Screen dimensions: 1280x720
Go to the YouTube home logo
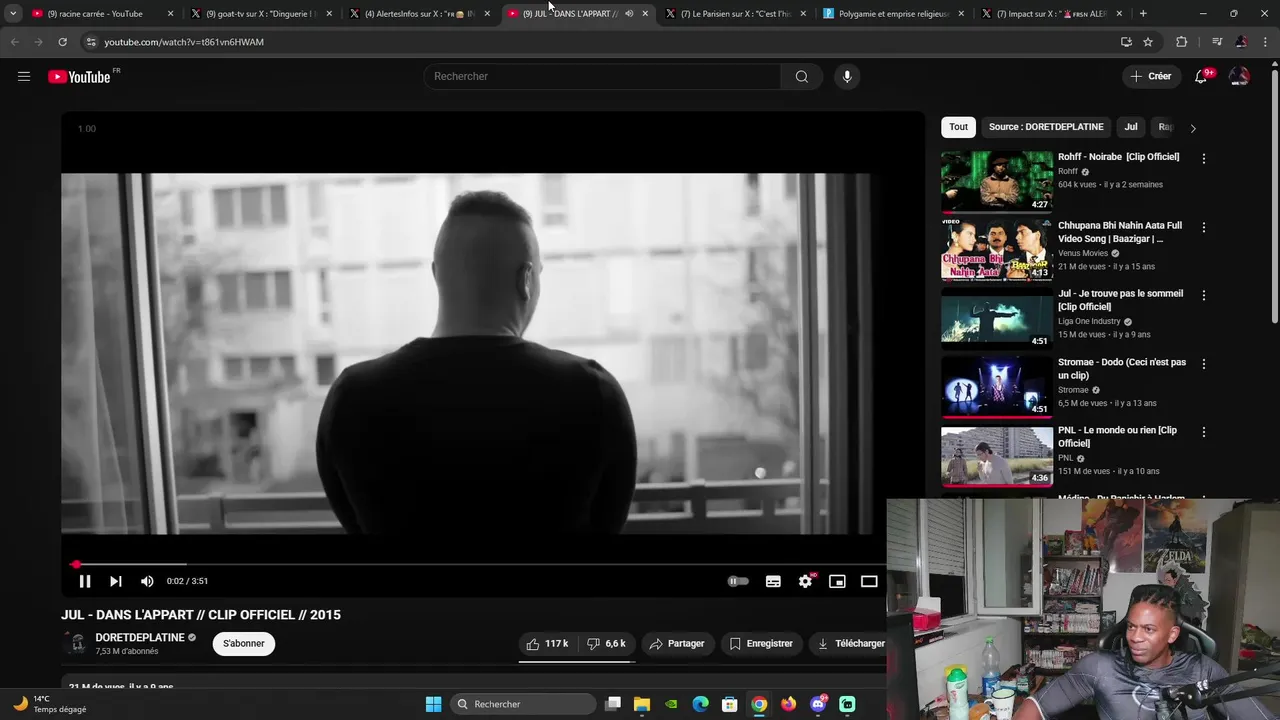click(79, 77)
